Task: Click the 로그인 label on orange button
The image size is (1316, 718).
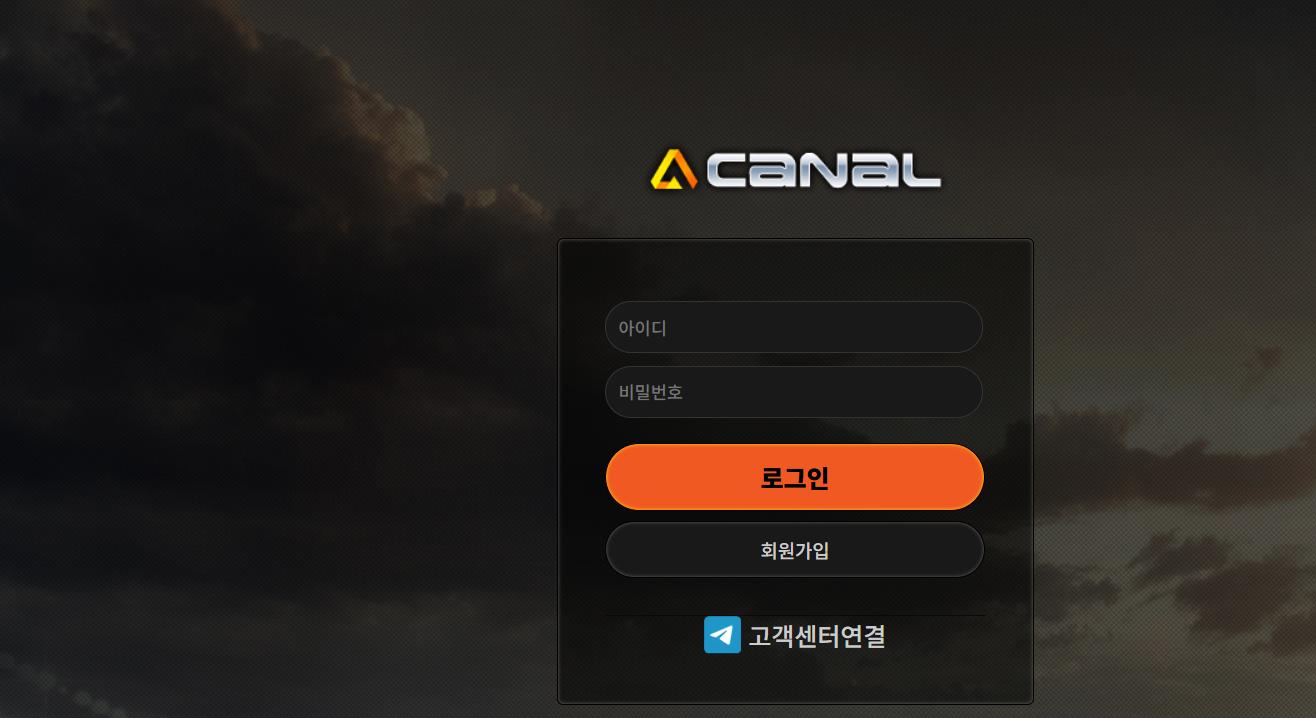Action: (x=795, y=478)
